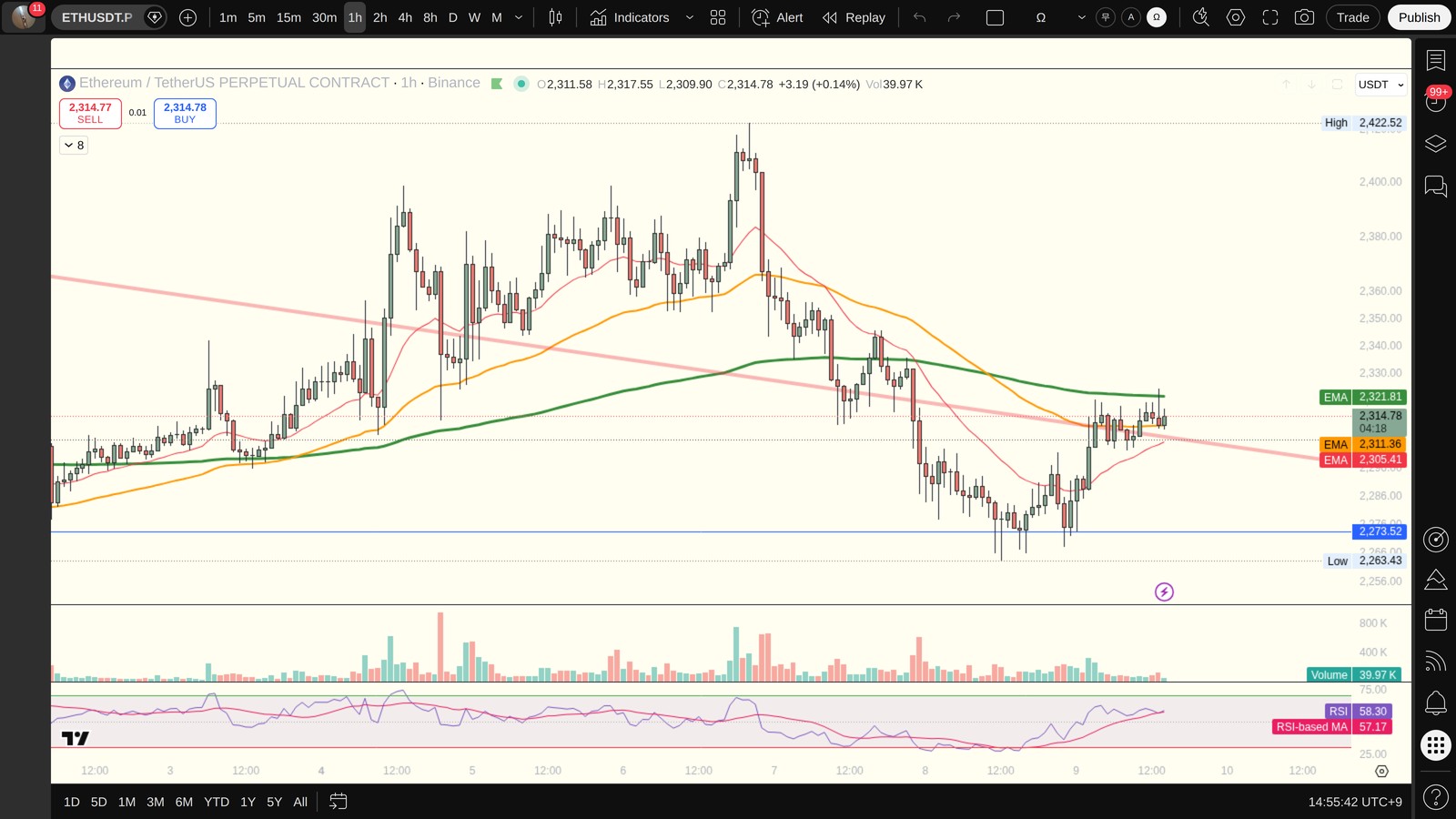1456x819 pixels.
Task: Click the blue BUY 2,314.78 button
Action: coord(185,113)
